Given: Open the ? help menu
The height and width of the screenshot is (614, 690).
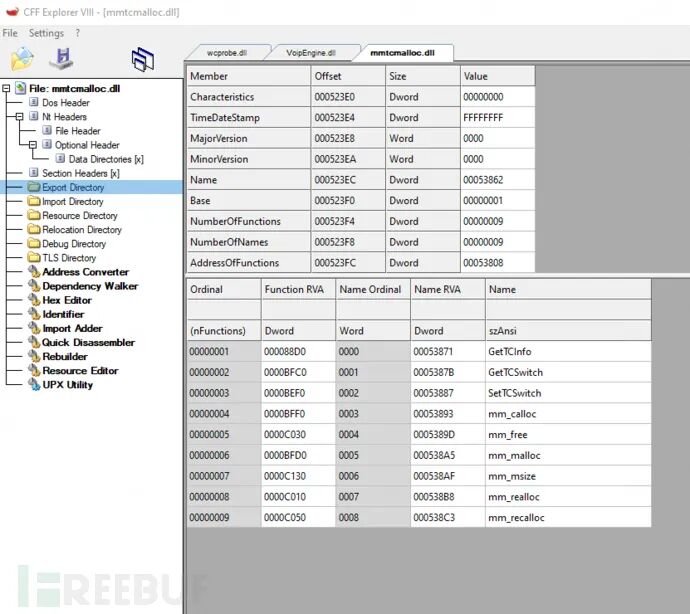Looking at the screenshot, I should pyautogui.click(x=77, y=33).
